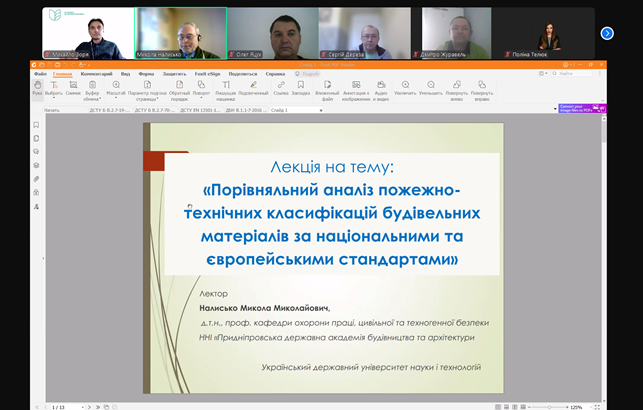The height and width of the screenshot is (410, 643).
Task: Open the Поделиться ribbon tab
Action: [x=243, y=74]
